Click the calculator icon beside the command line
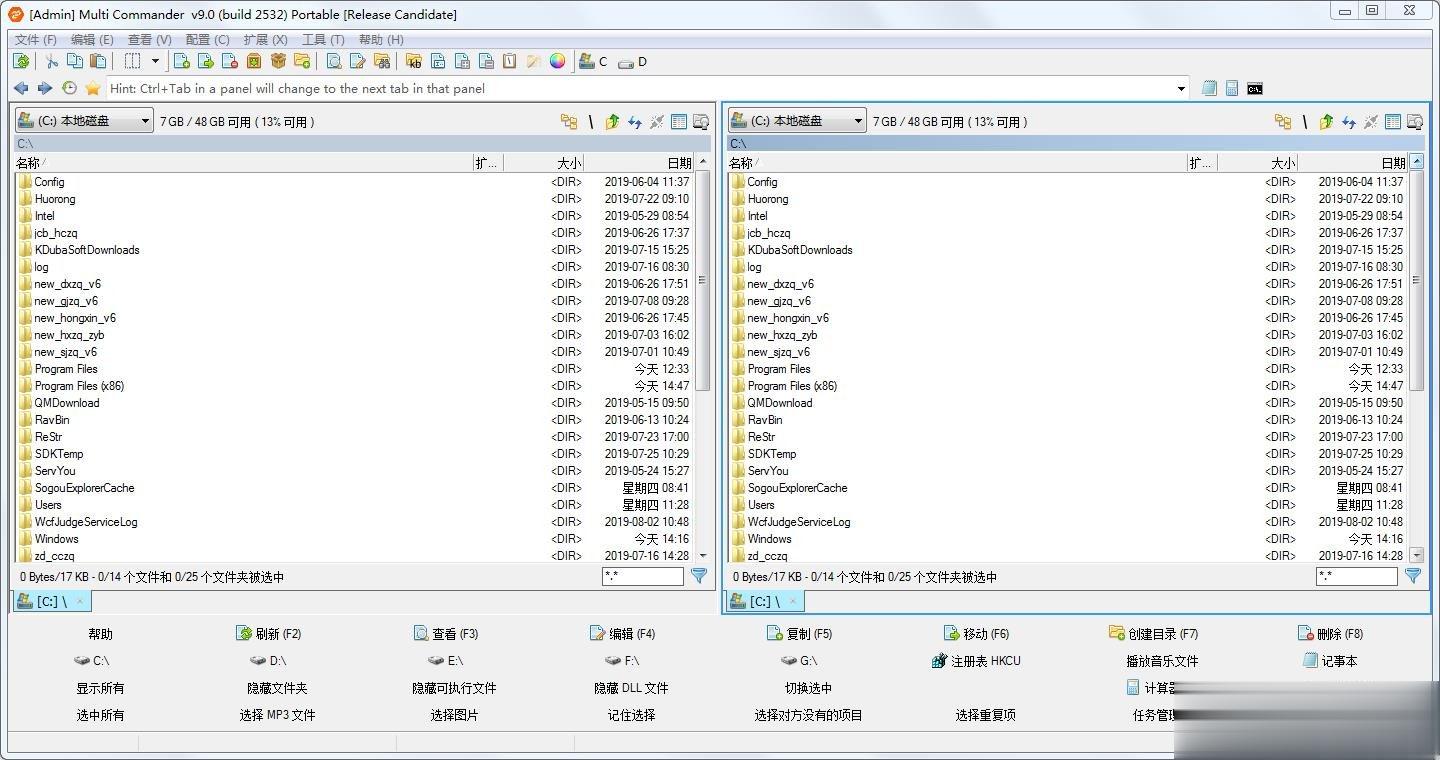Viewport: 1440px width, 760px height. (1232, 89)
